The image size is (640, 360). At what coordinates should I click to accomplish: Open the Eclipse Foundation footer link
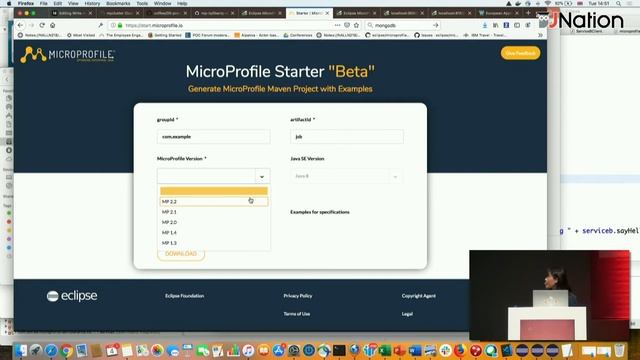point(184,296)
